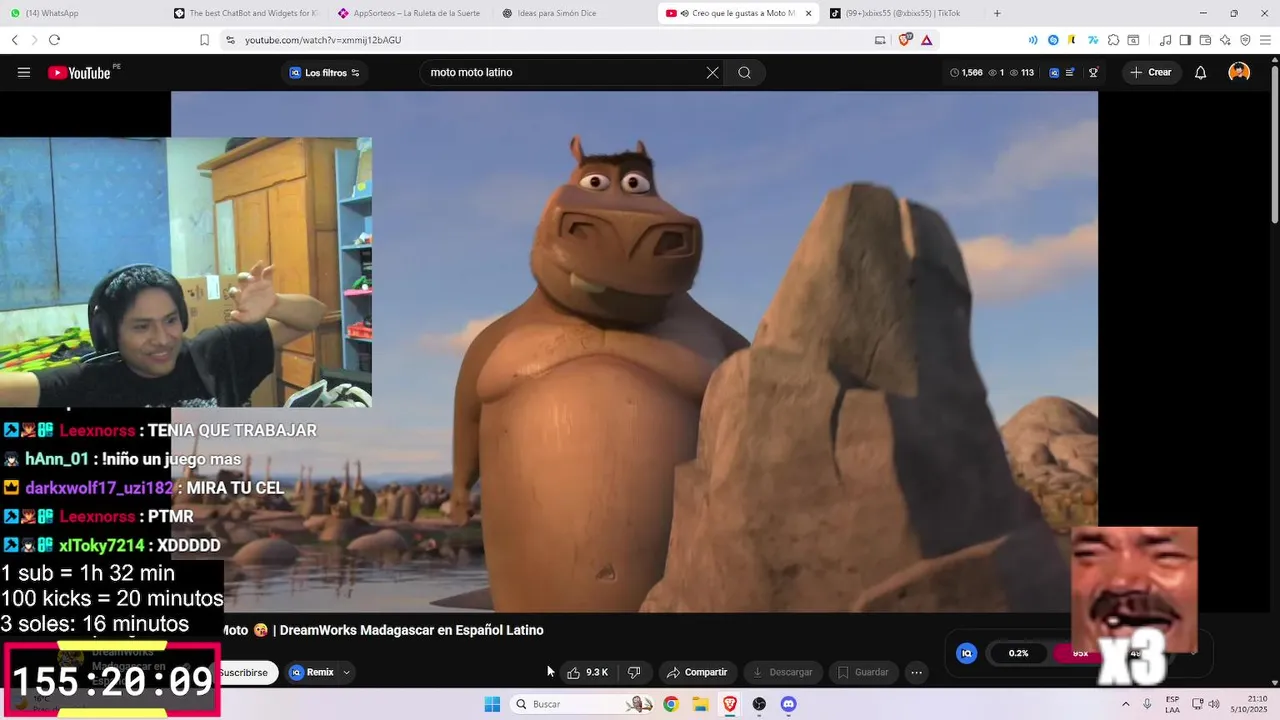Click the vidIQ trophy icon
1280x720 pixels.
1094,72
